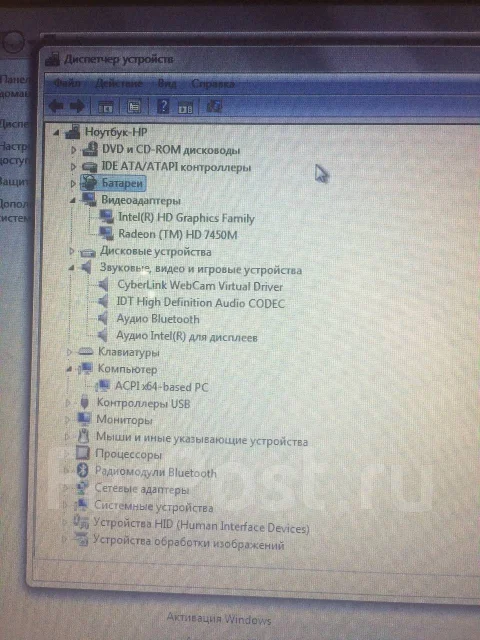Viewport: 480px width, 640px height.
Task: Open the Действие menu
Action: tap(119, 84)
